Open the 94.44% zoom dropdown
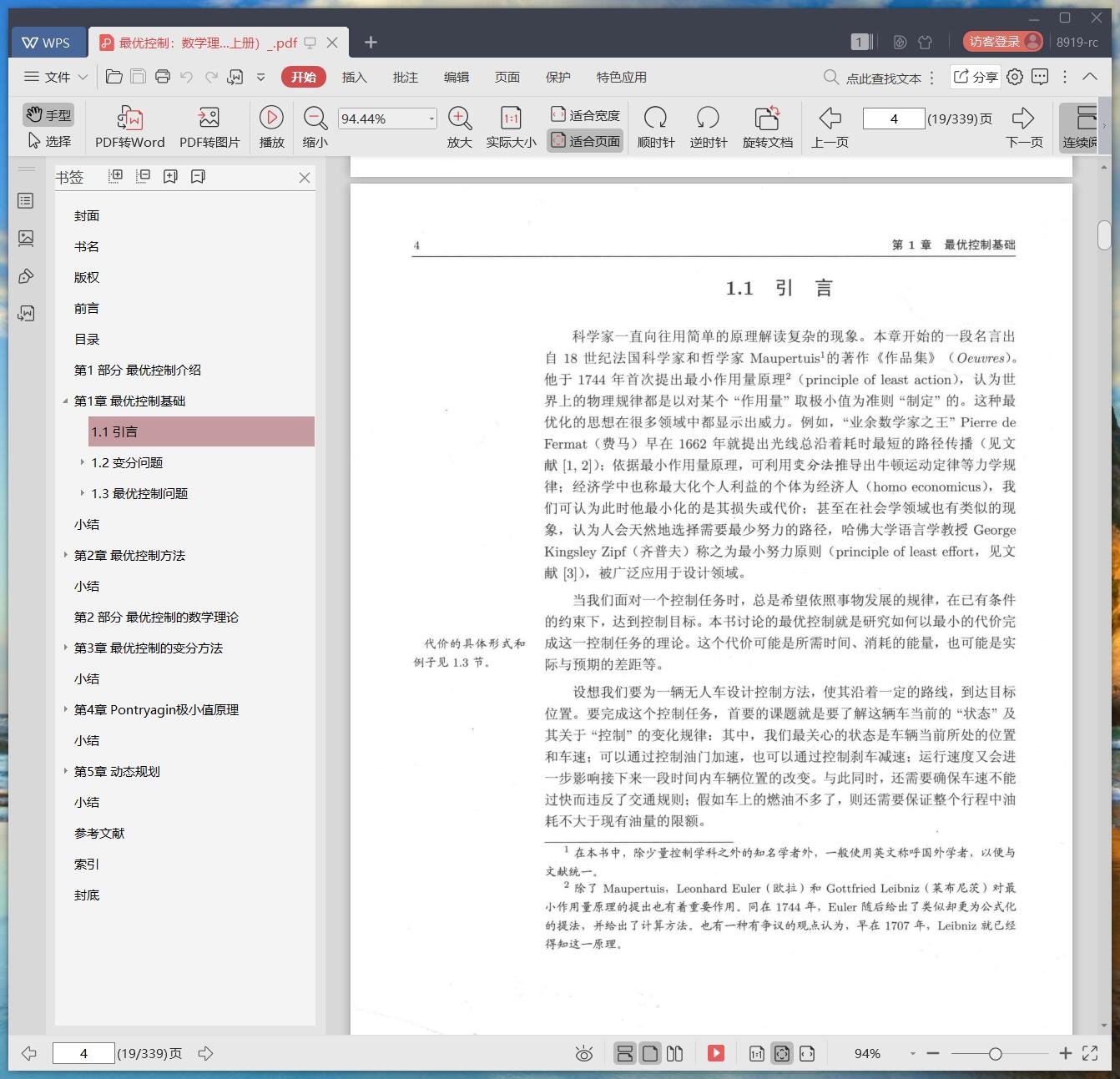This screenshot has height=1079, width=1120. 431,118
